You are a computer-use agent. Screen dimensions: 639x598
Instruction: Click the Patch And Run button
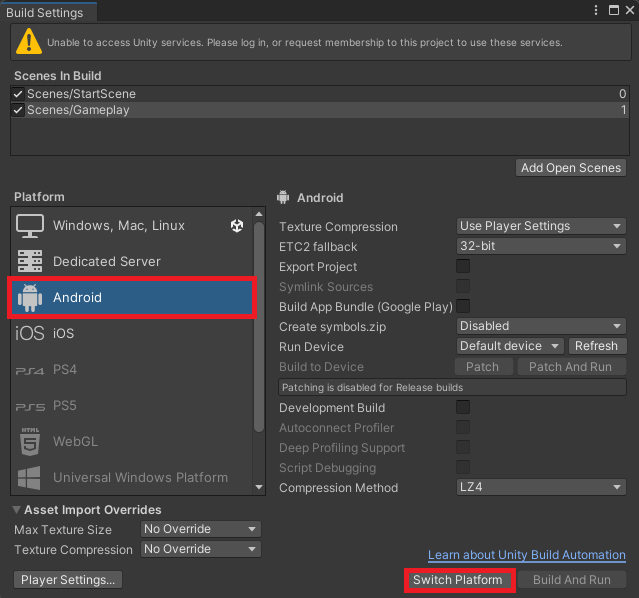pyautogui.click(x=571, y=367)
